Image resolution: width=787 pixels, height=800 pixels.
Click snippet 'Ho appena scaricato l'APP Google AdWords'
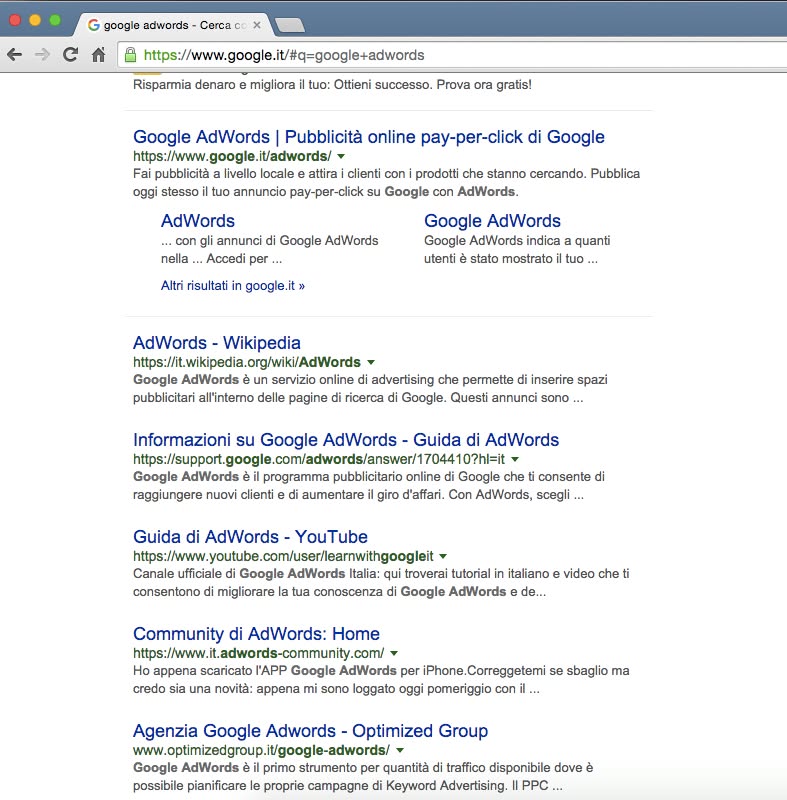[x=381, y=680]
